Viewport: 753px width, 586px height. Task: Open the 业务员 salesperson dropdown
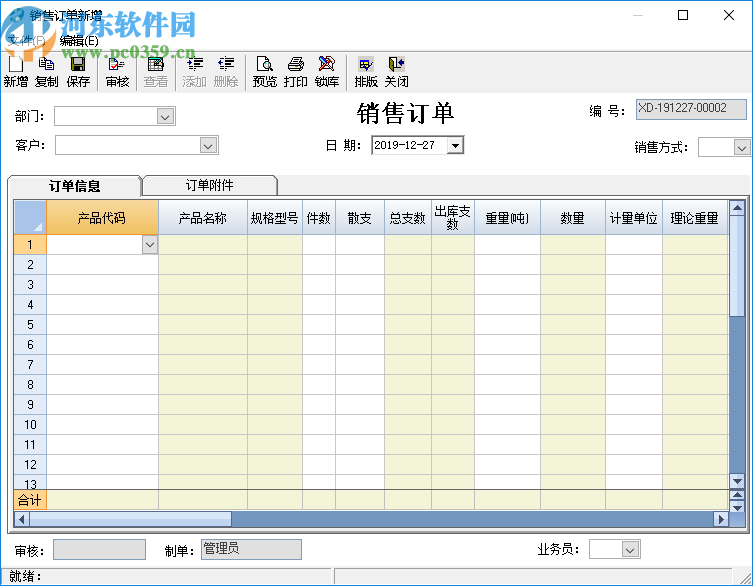(630, 549)
